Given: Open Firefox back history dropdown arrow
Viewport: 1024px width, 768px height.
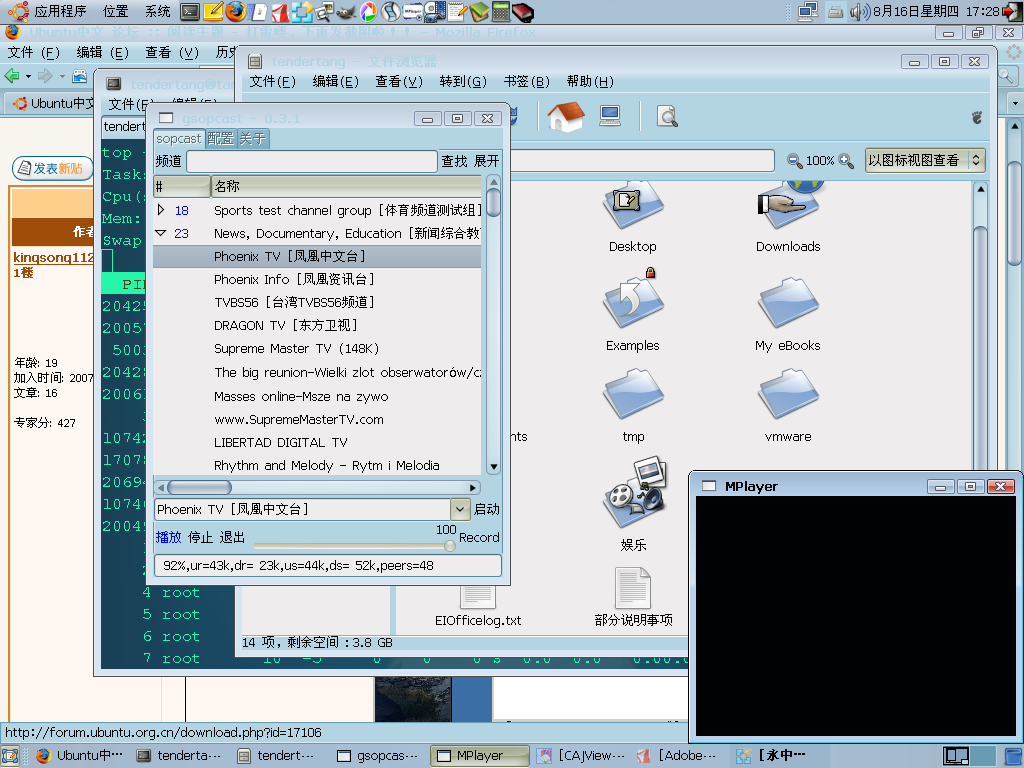Looking at the screenshot, I should pos(29,76).
